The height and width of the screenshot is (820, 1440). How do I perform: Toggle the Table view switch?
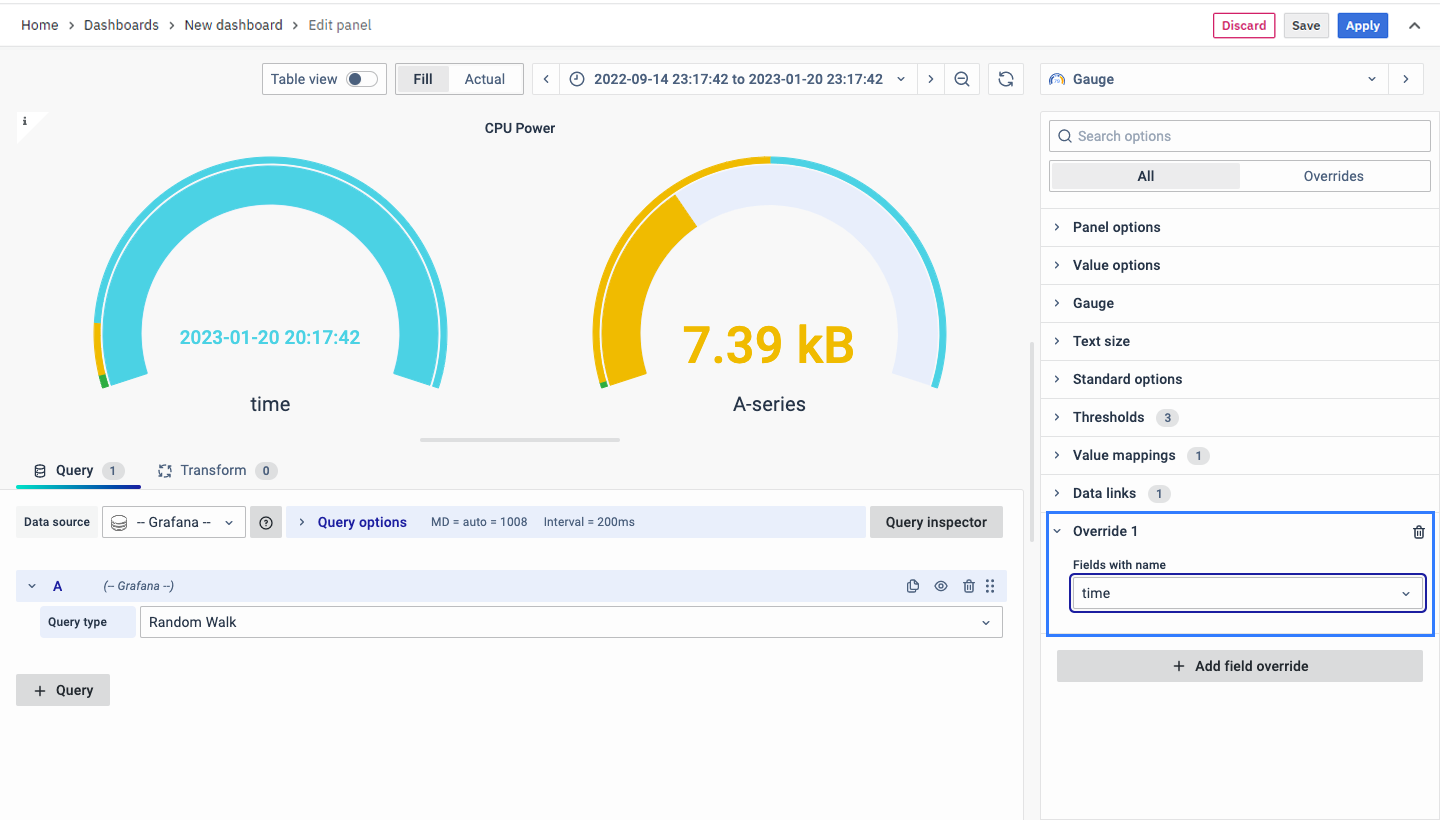[x=361, y=79]
